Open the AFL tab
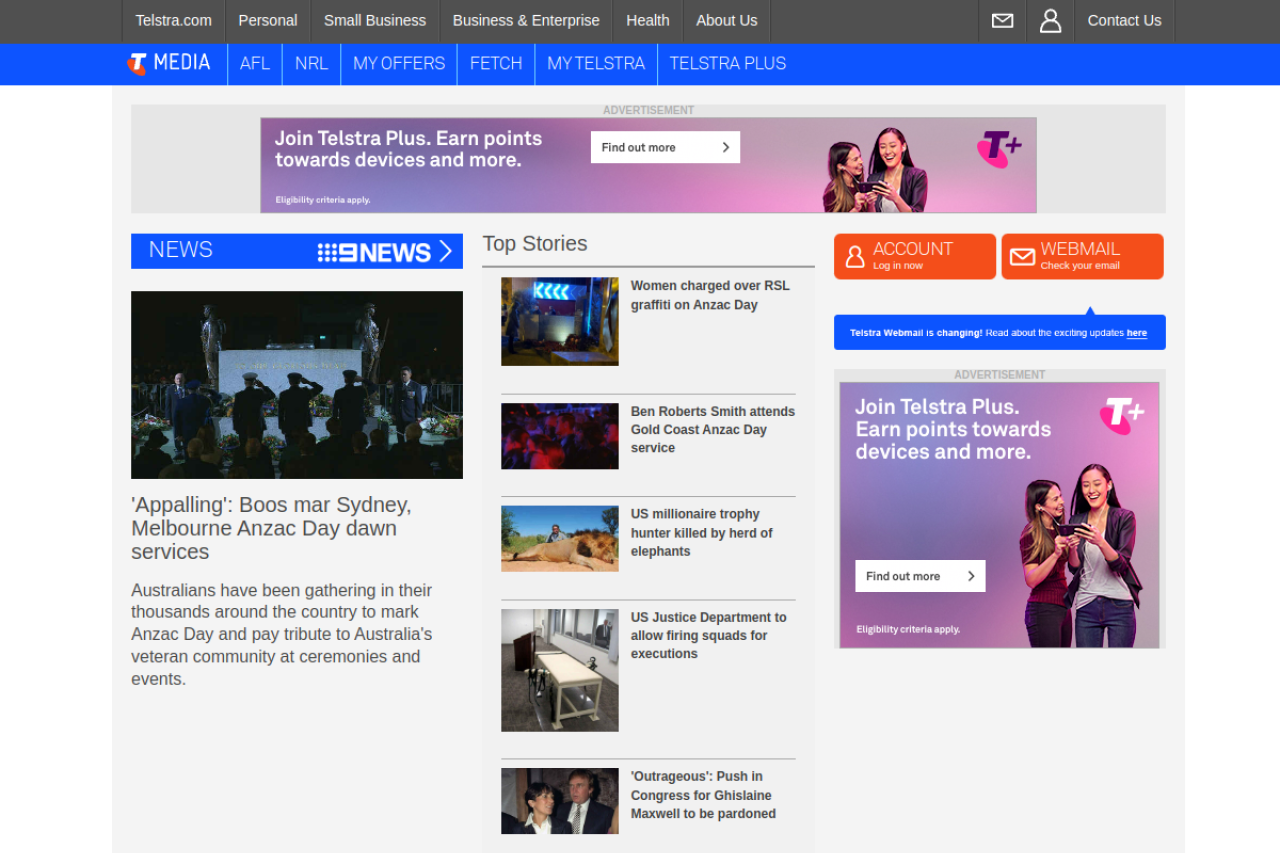 (255, 64)
